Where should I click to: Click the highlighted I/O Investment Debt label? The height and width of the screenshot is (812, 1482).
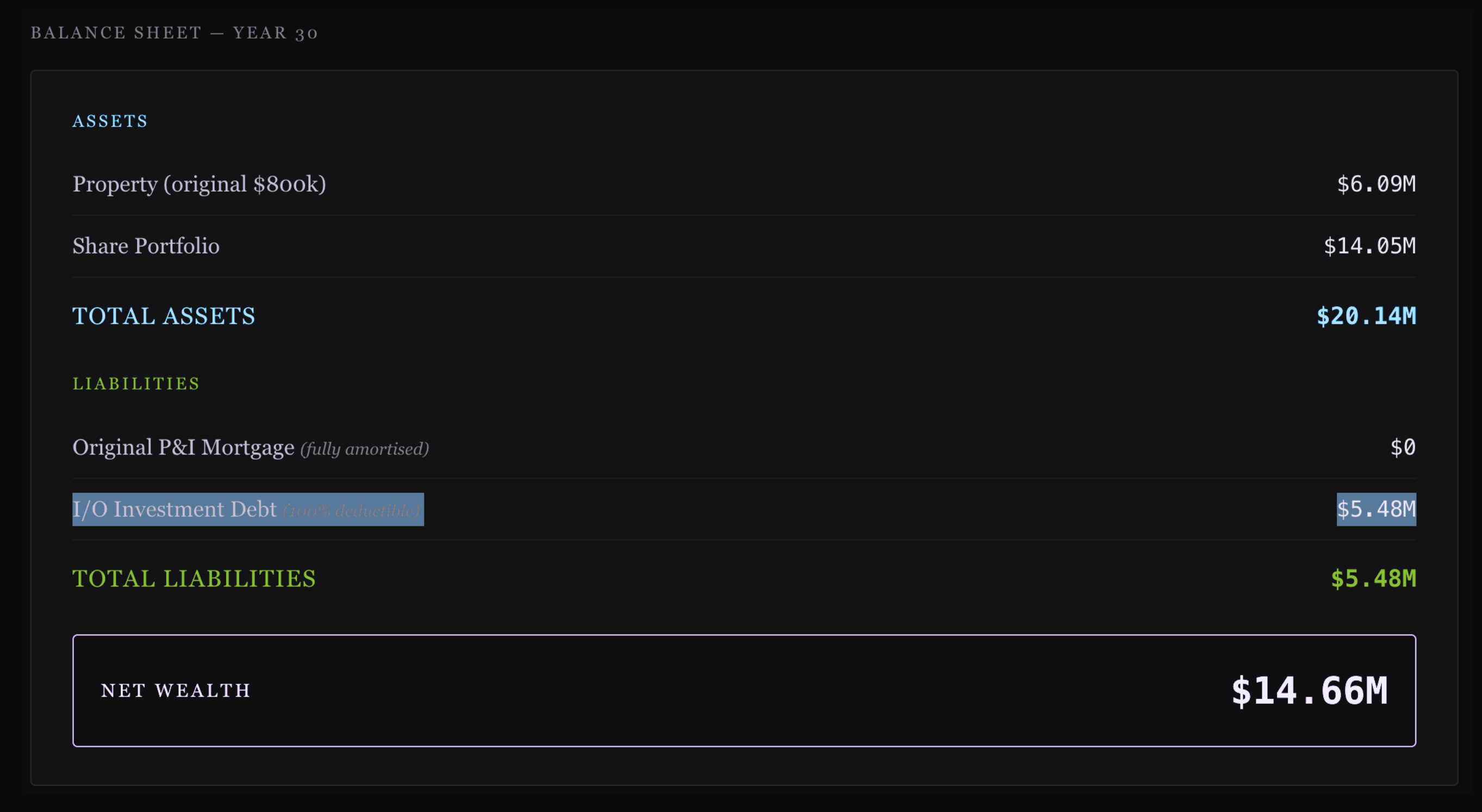(x=175, y=509)
